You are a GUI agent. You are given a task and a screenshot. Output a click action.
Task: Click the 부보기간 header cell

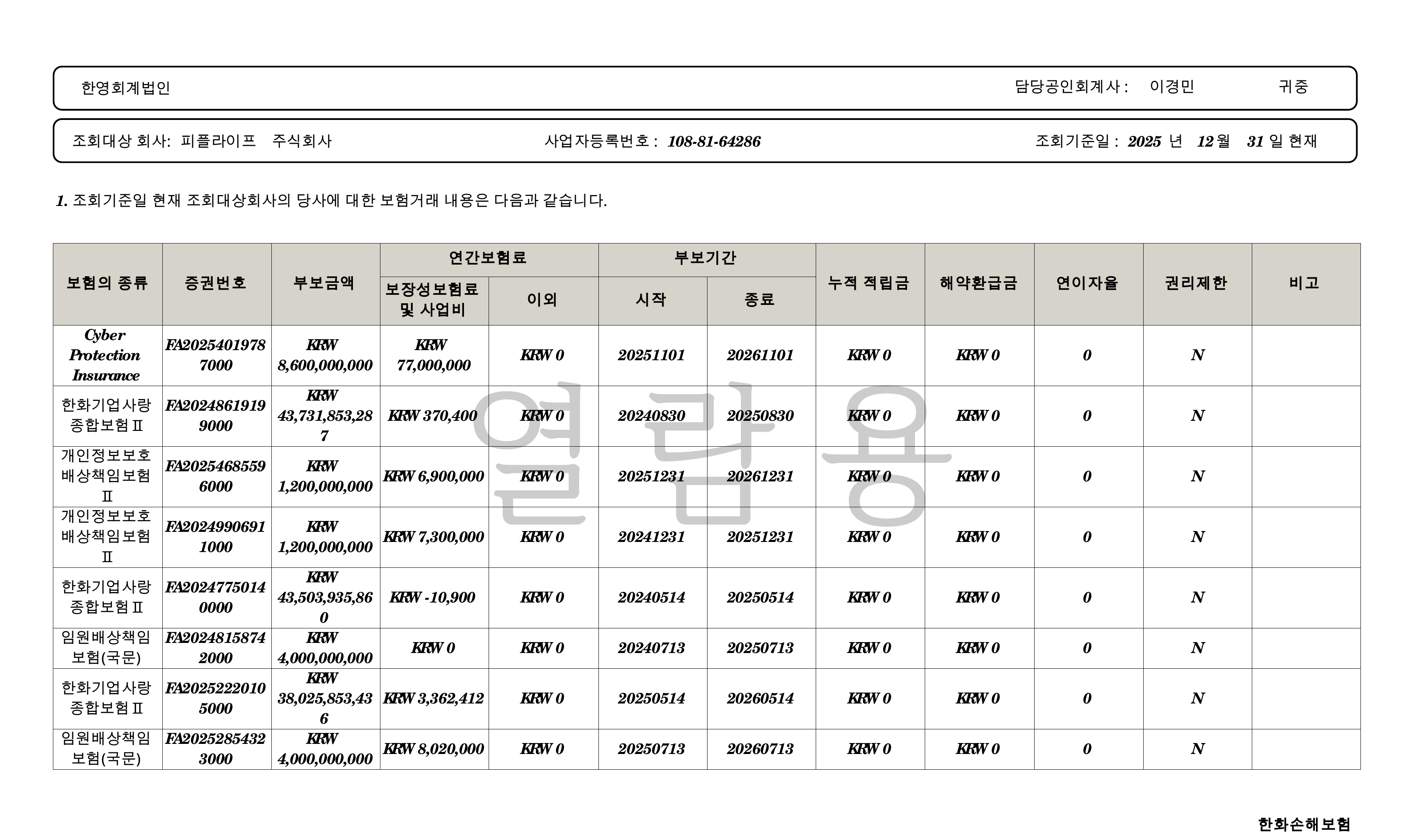(705, 258)
